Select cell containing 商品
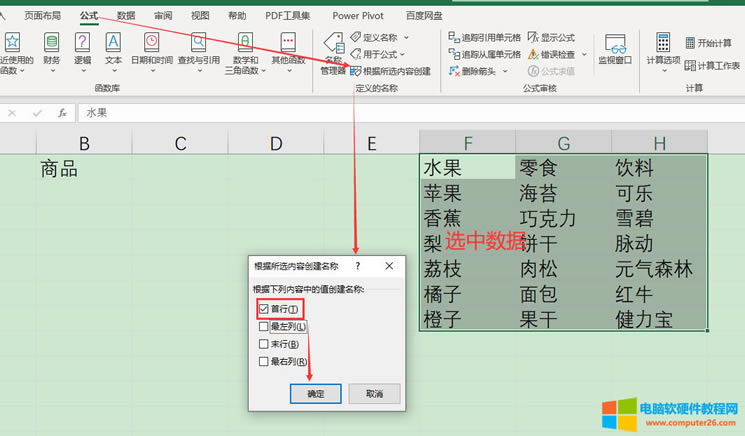Image resolution: width=745 pixels, height=436 pixels. tap(84, 169)
